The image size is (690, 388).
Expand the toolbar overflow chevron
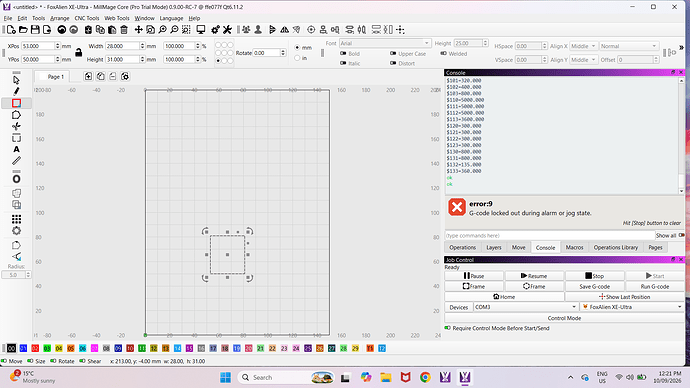click(x=681, y=47)
